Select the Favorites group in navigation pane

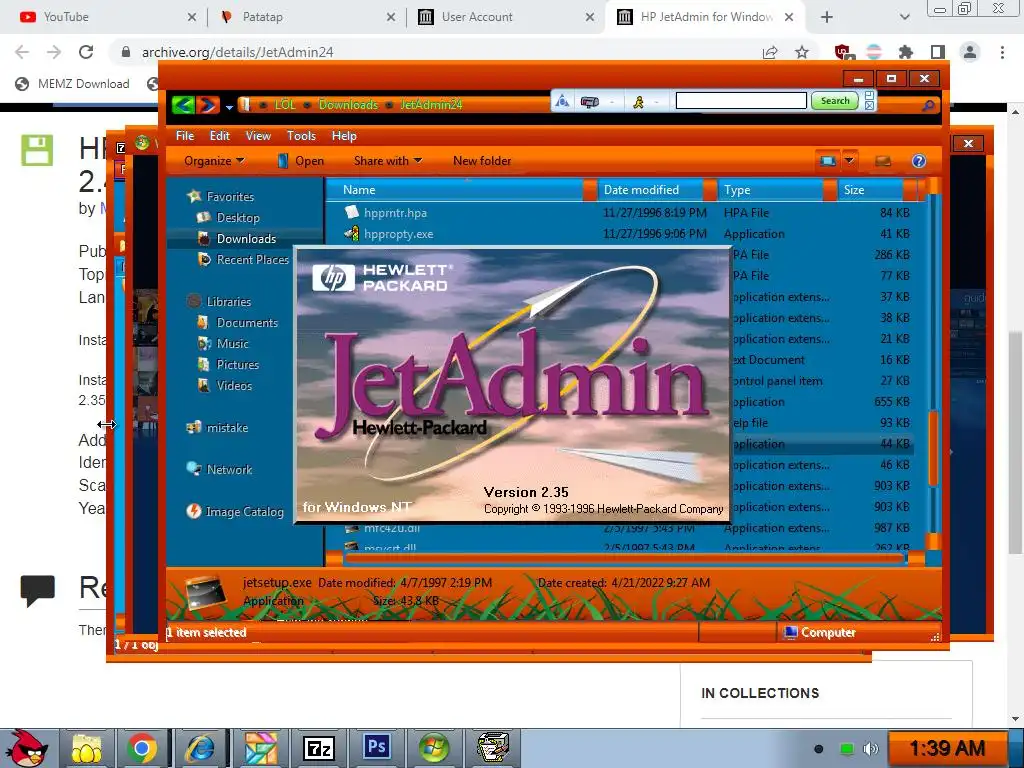click(x=221, y=197)
